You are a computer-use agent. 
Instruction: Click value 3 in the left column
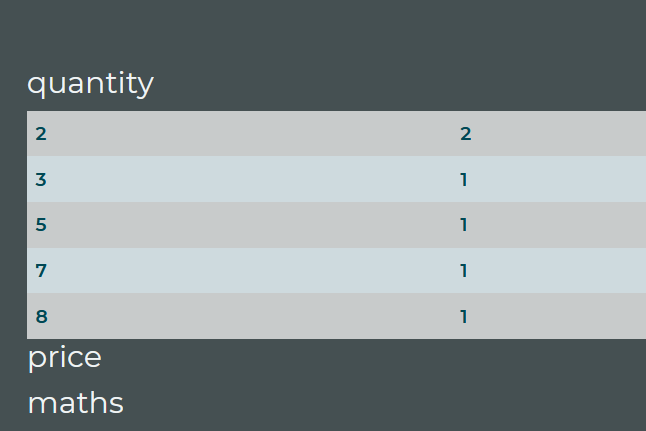pos(41,180)
